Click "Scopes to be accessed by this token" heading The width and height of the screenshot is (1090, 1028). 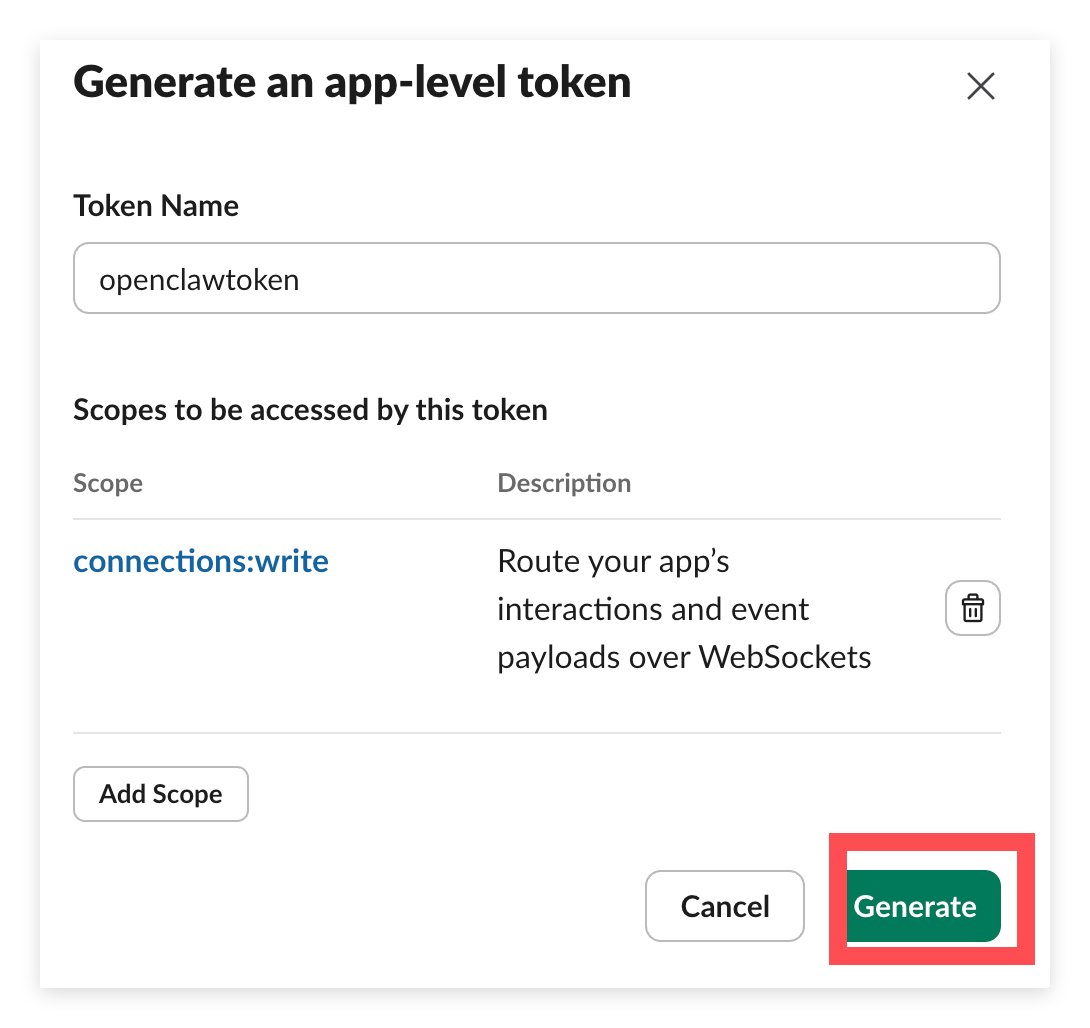pyautogui.click(x=310, y=410)
